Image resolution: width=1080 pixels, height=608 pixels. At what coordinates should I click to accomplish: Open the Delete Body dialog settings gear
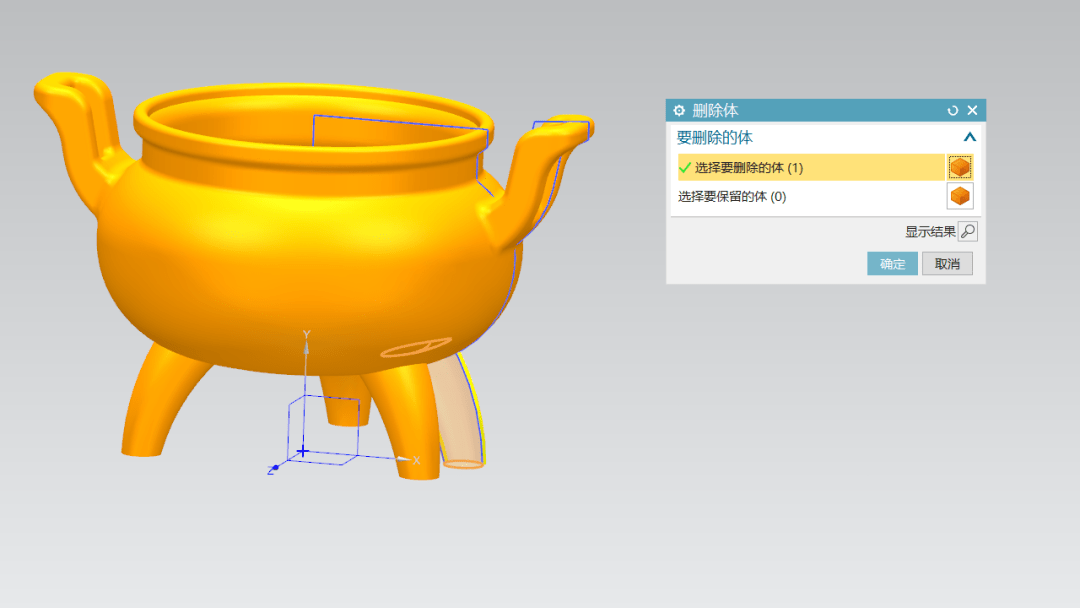[679, 111]
